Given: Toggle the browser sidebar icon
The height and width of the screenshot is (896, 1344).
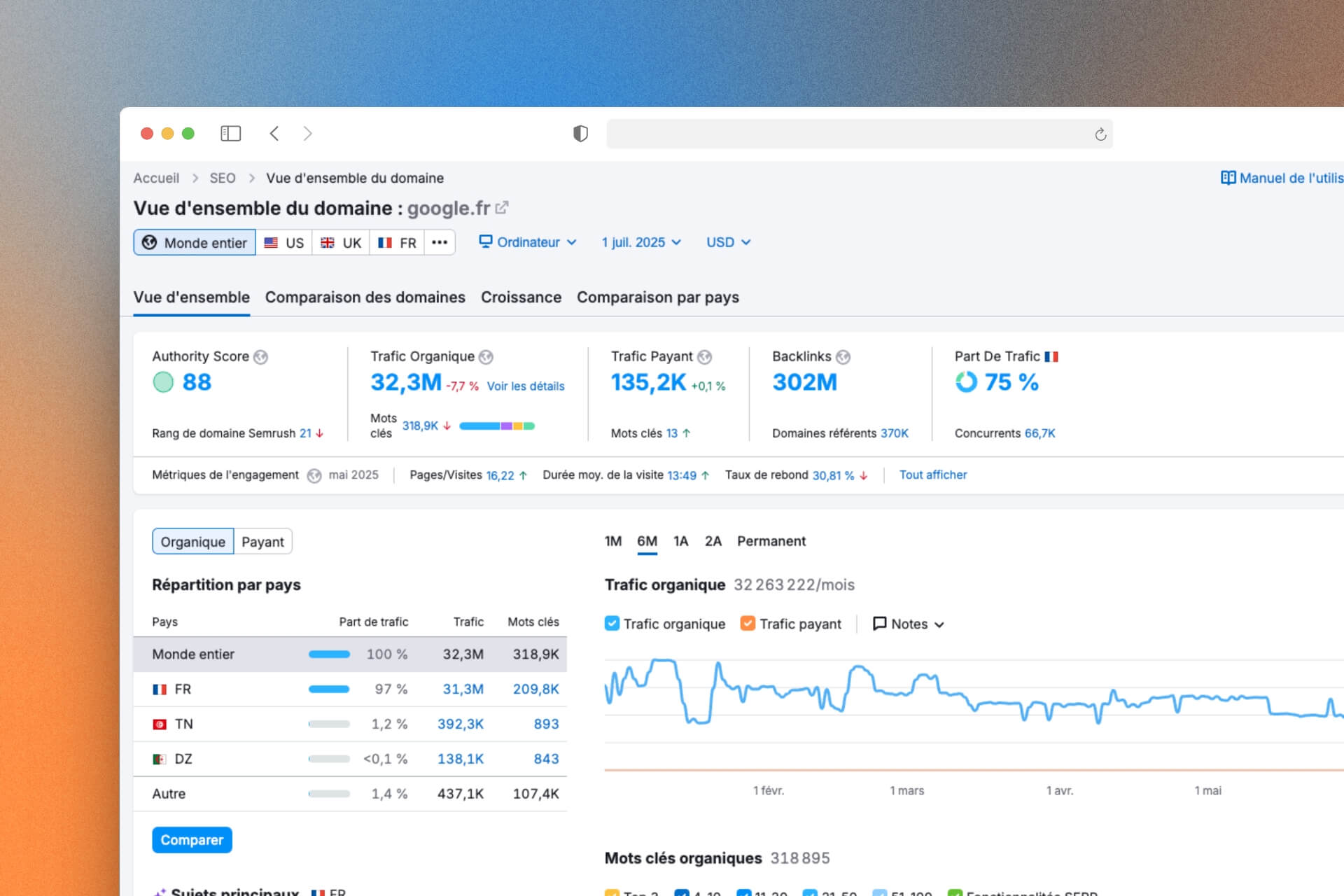Looking at the screenshot, I should [230, 134].
